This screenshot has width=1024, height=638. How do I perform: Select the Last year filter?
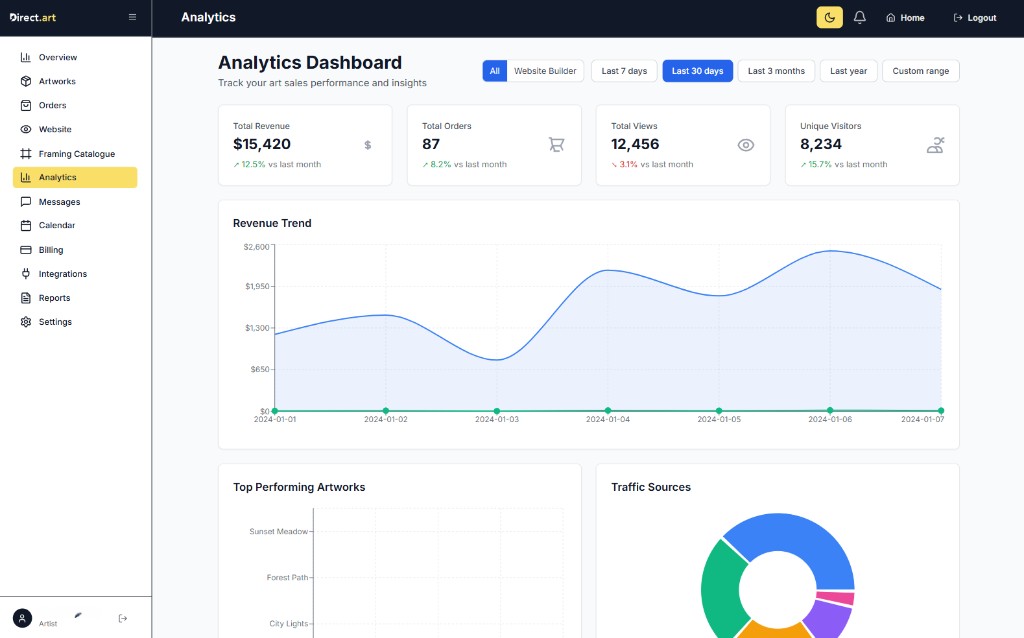click(x=848, y=70)
